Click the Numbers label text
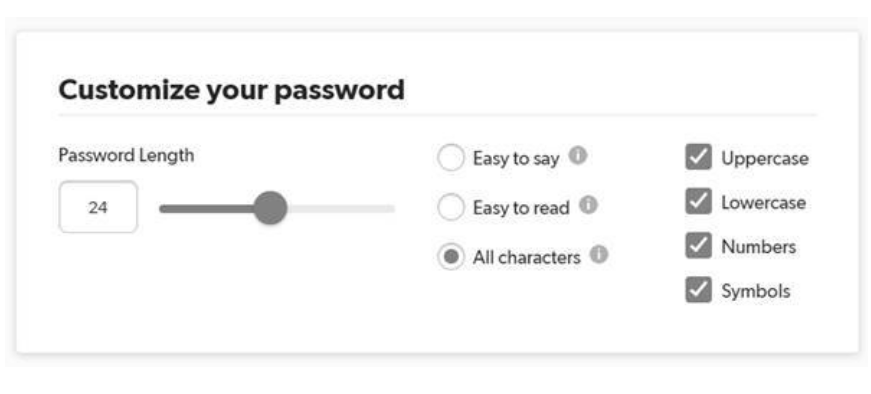 tap(758, 247)
